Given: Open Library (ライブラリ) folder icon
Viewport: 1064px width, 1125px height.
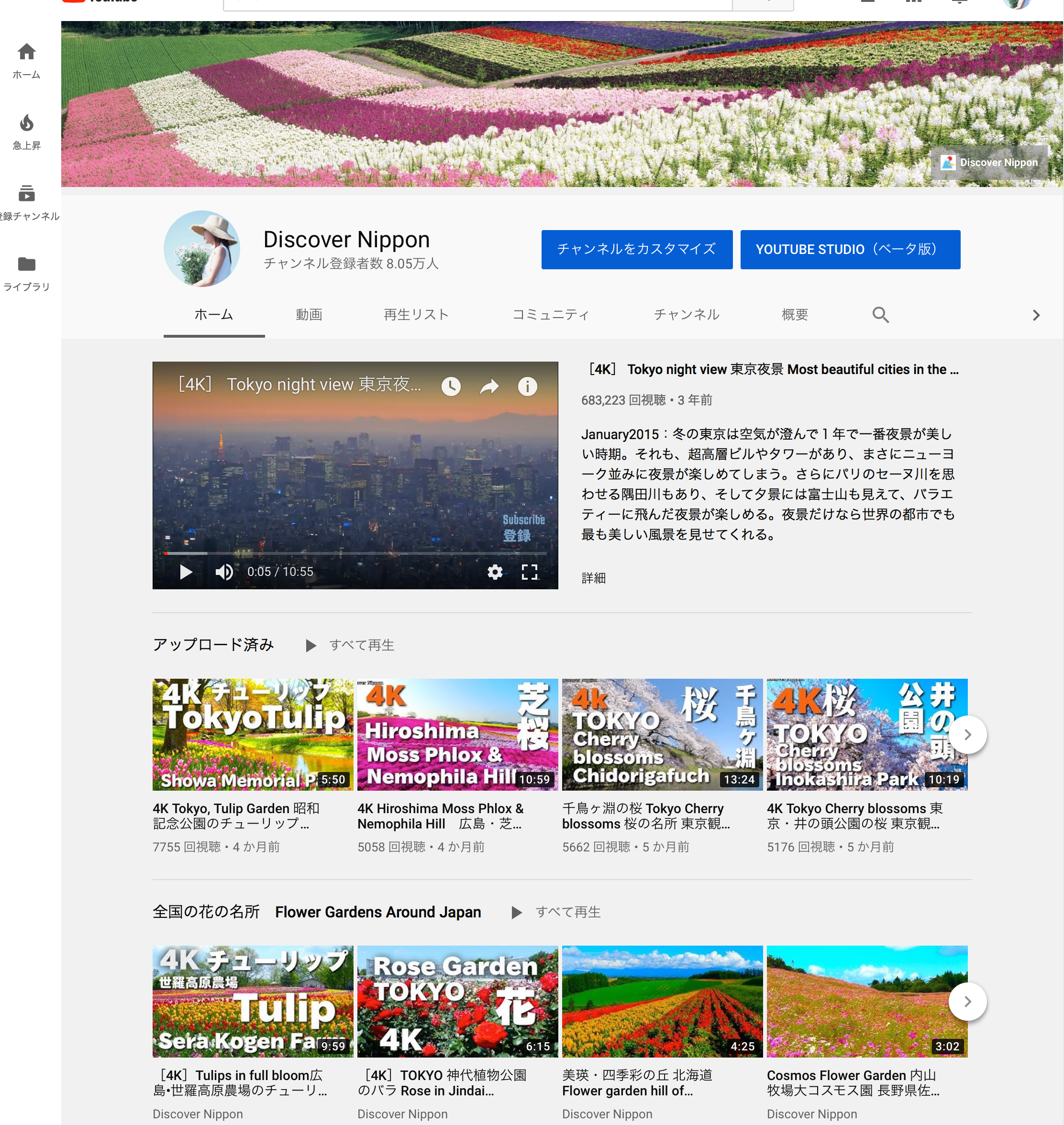Looking at the screenshot, I should tap(27, 264).
